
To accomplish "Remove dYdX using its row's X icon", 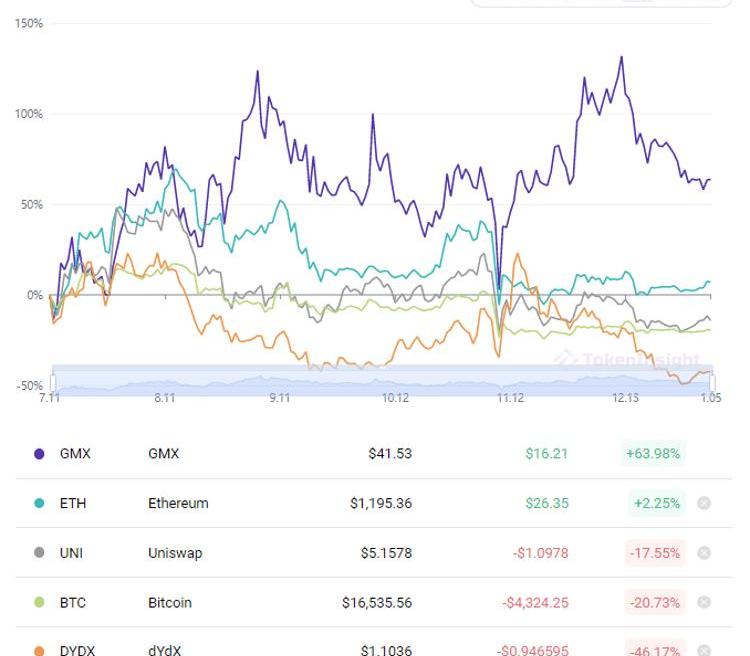I will pyautogui.click(x=703, y=650).
